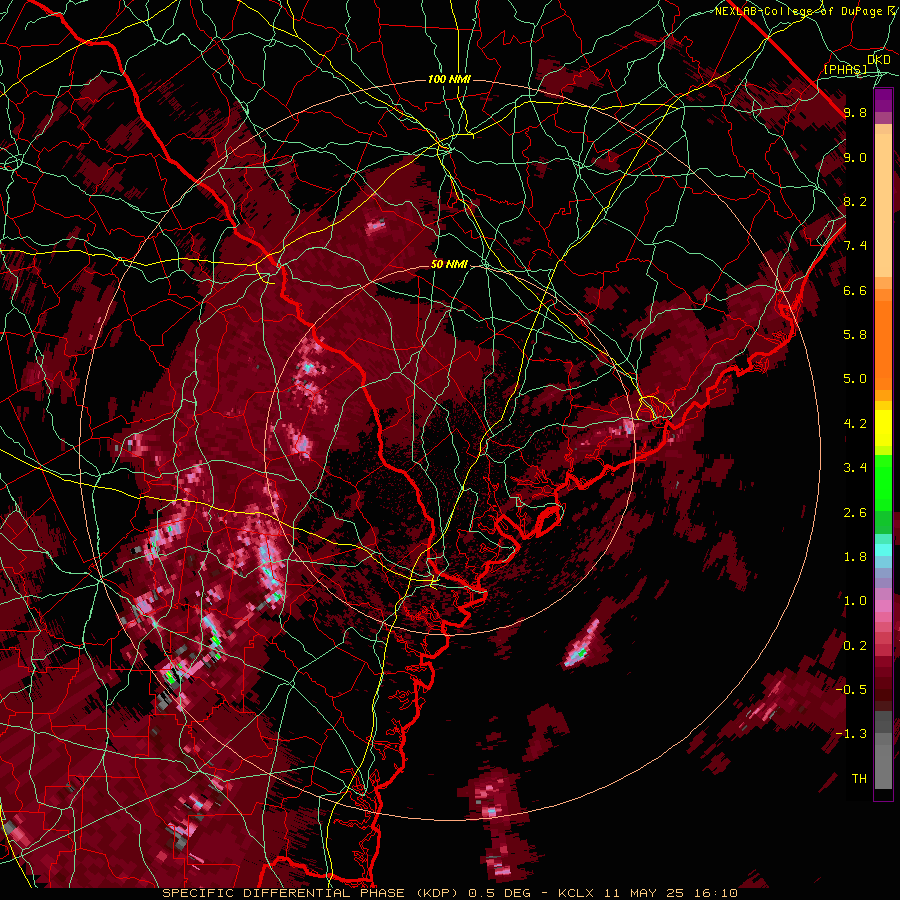Click the purple band atop the color bar
Screen dimensions: 900x900
(x=883, y=100)
